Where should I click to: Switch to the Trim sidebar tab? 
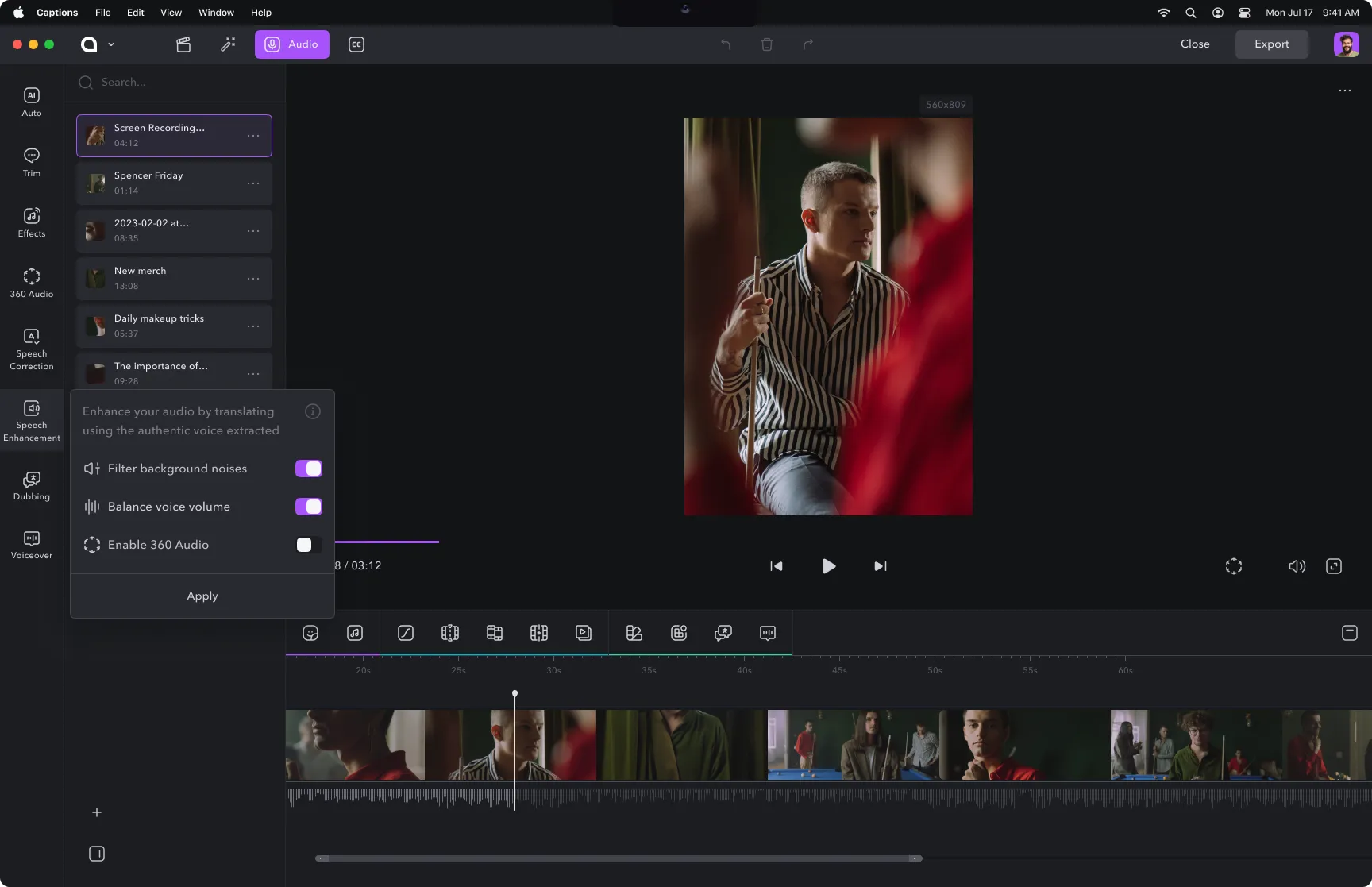pyautogui.click(x=31, y=162)
